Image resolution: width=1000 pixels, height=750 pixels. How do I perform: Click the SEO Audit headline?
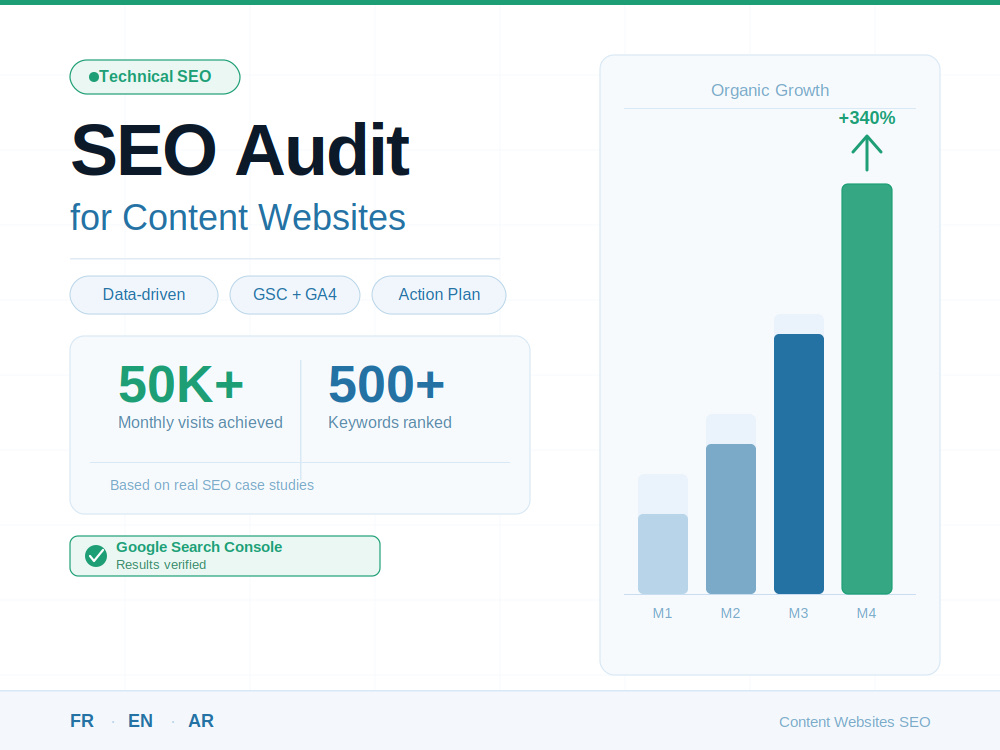coord(240,151)
